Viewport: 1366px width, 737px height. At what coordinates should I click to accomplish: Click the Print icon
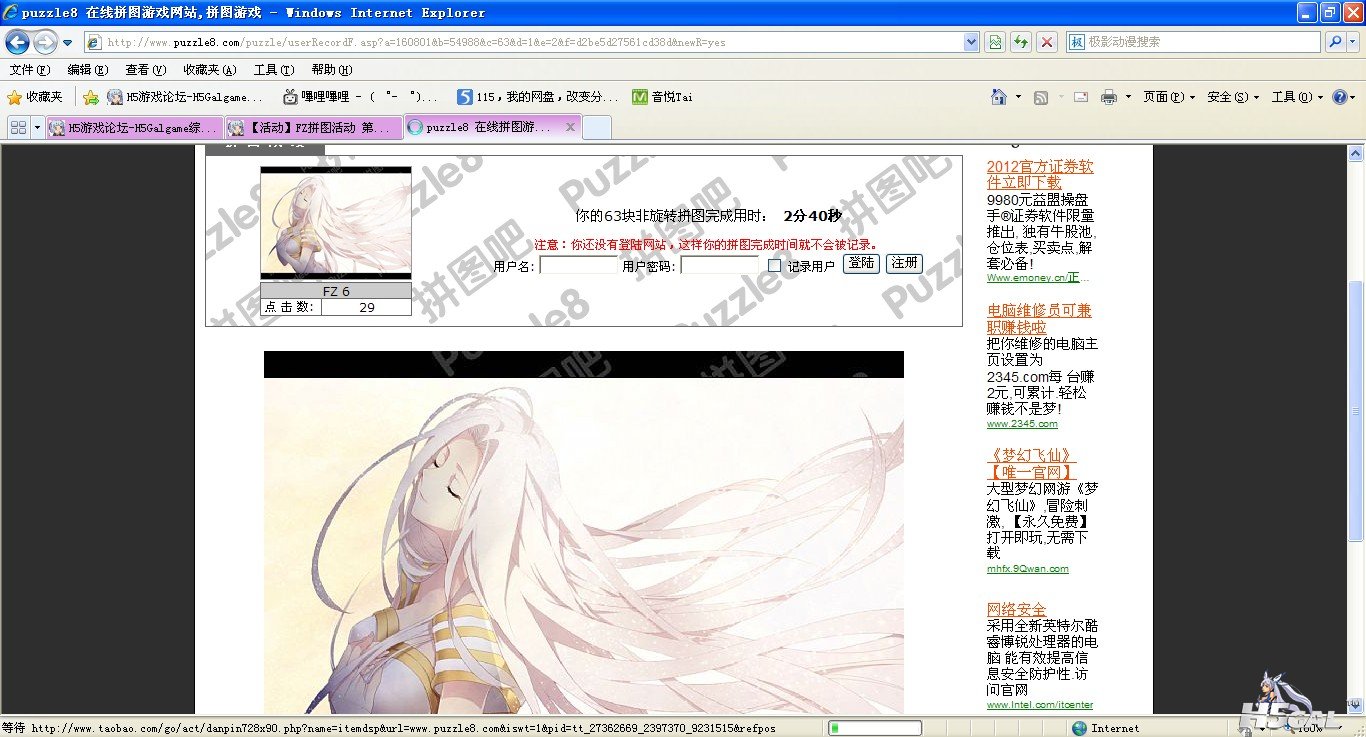1108,97
